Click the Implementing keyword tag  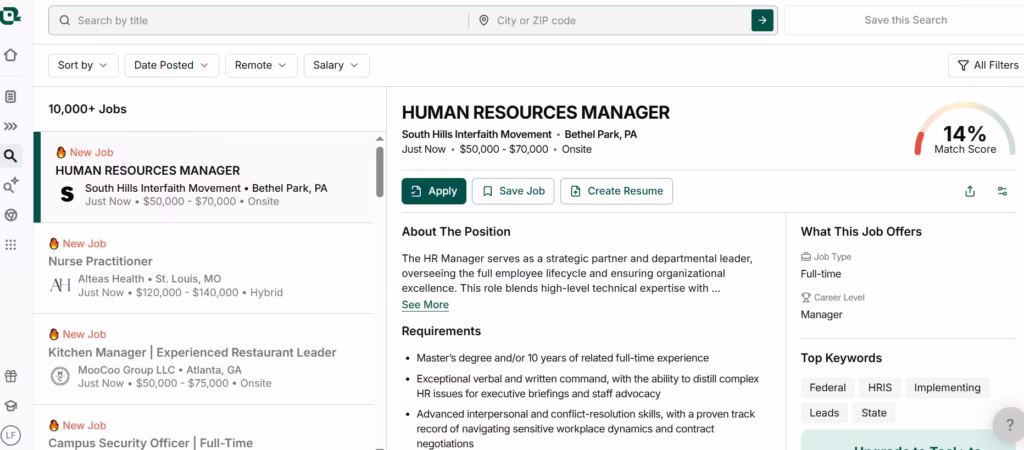(x=947, y=388)
